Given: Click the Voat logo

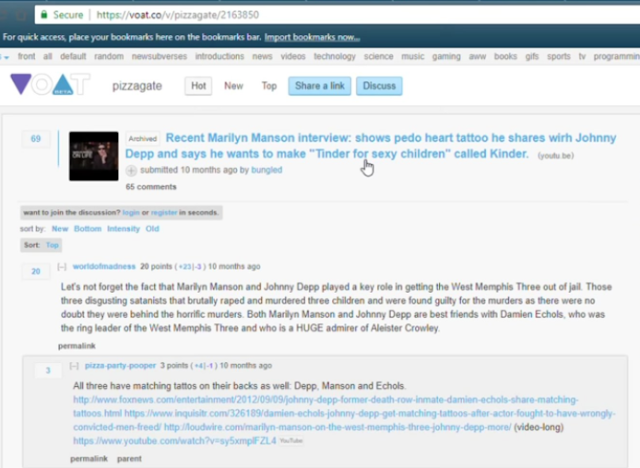Looking at the screenshot, I should (x=50, y=84).
